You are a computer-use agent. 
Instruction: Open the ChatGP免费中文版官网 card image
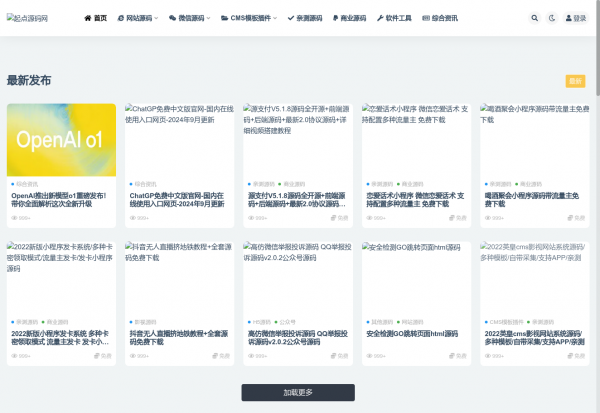click(179, 140)
